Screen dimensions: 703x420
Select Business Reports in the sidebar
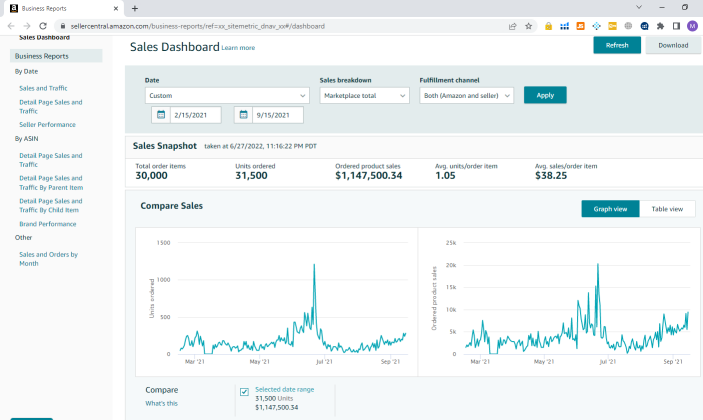coord(56,56)
